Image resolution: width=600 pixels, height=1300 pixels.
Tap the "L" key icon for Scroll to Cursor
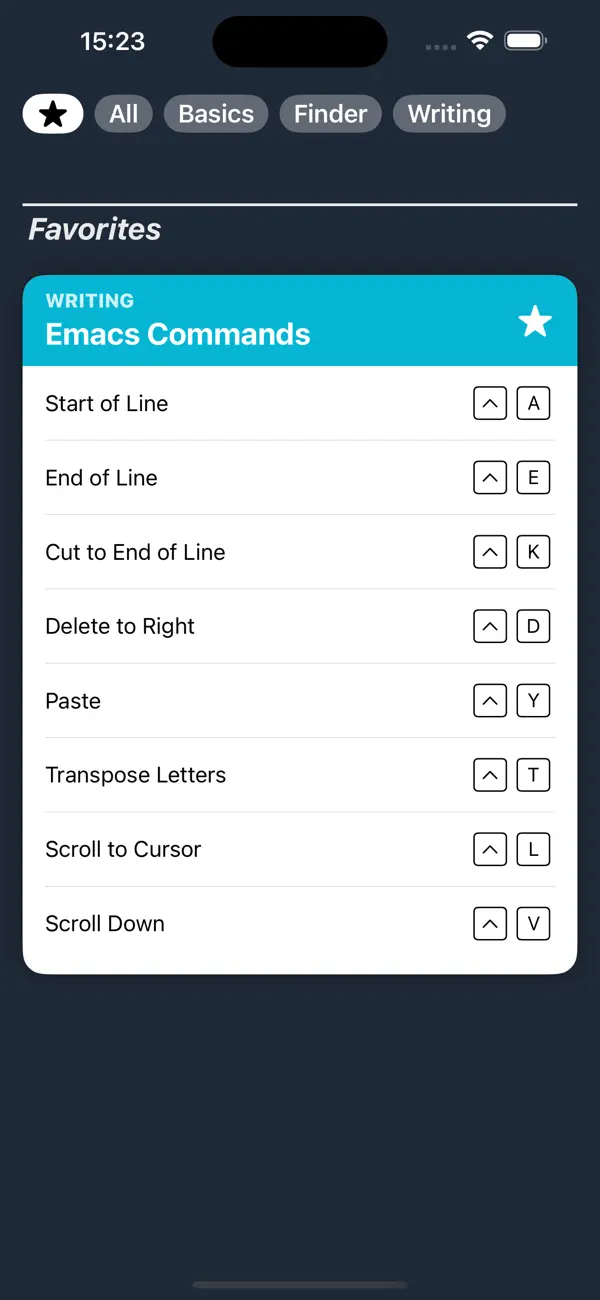pyautogui.click(x=533, y=849)
